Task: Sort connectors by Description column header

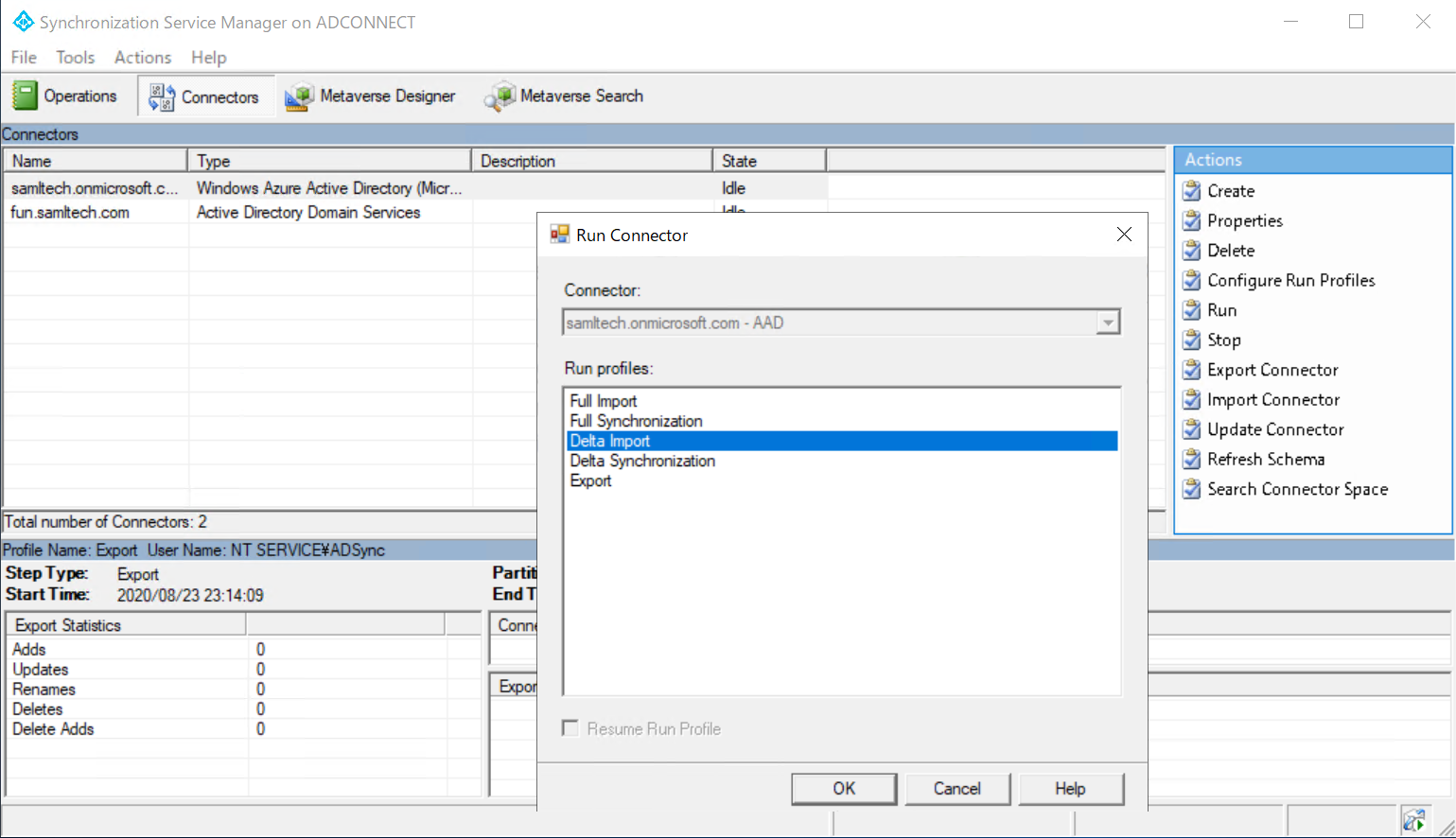Action: tap(592, 161)
